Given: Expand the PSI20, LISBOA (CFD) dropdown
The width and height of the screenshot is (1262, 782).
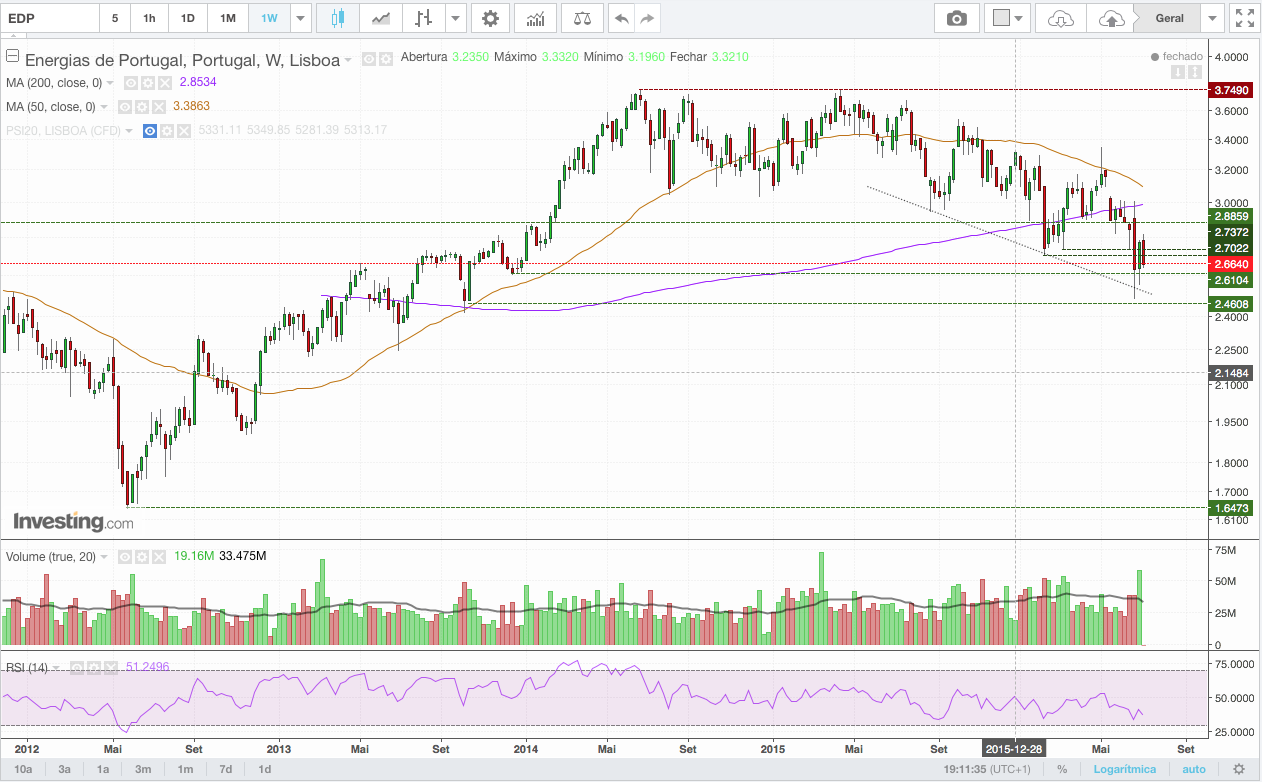Looking at the screenshot, I should point(129,131).
